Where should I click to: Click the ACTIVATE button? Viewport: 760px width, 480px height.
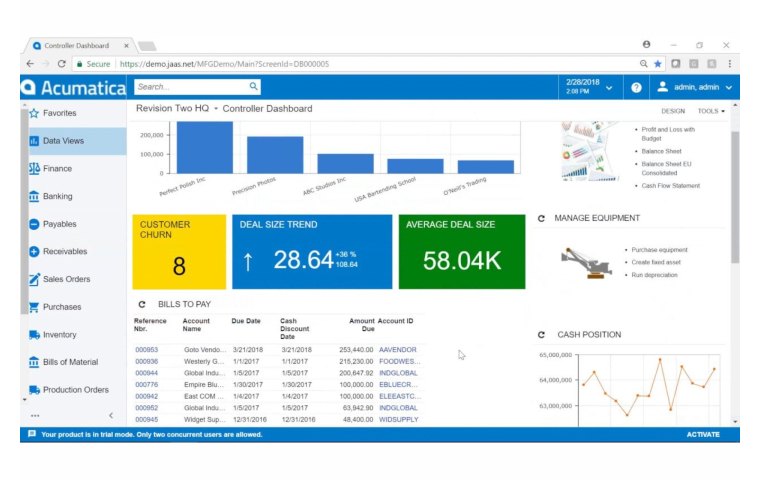[x=703, y=434]
